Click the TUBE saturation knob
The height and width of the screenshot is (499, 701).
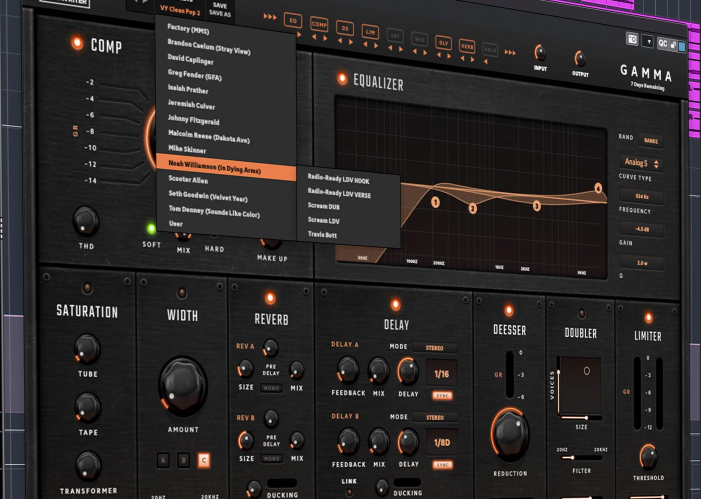(x=87, y=349)
